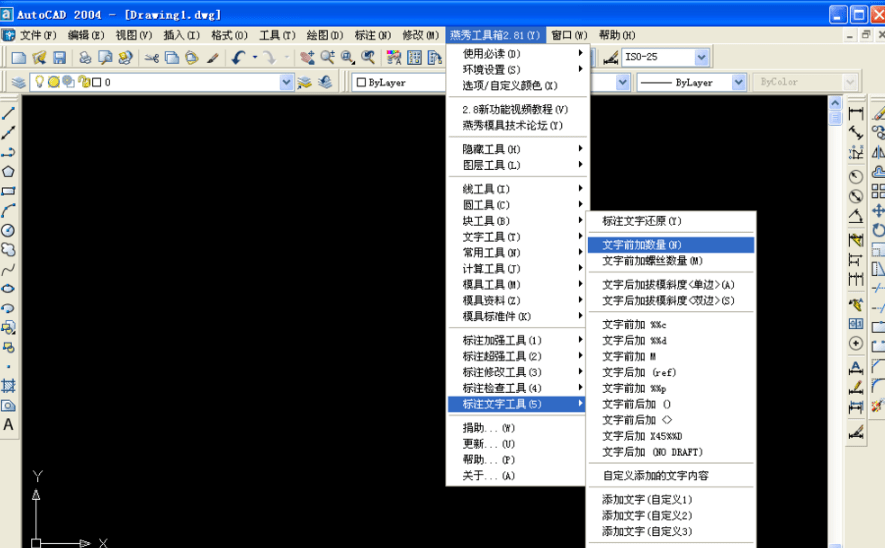The height and width of the screenshot is (548, 885).
Task: Select the Line drawing tool
Action: pos(9,113)
